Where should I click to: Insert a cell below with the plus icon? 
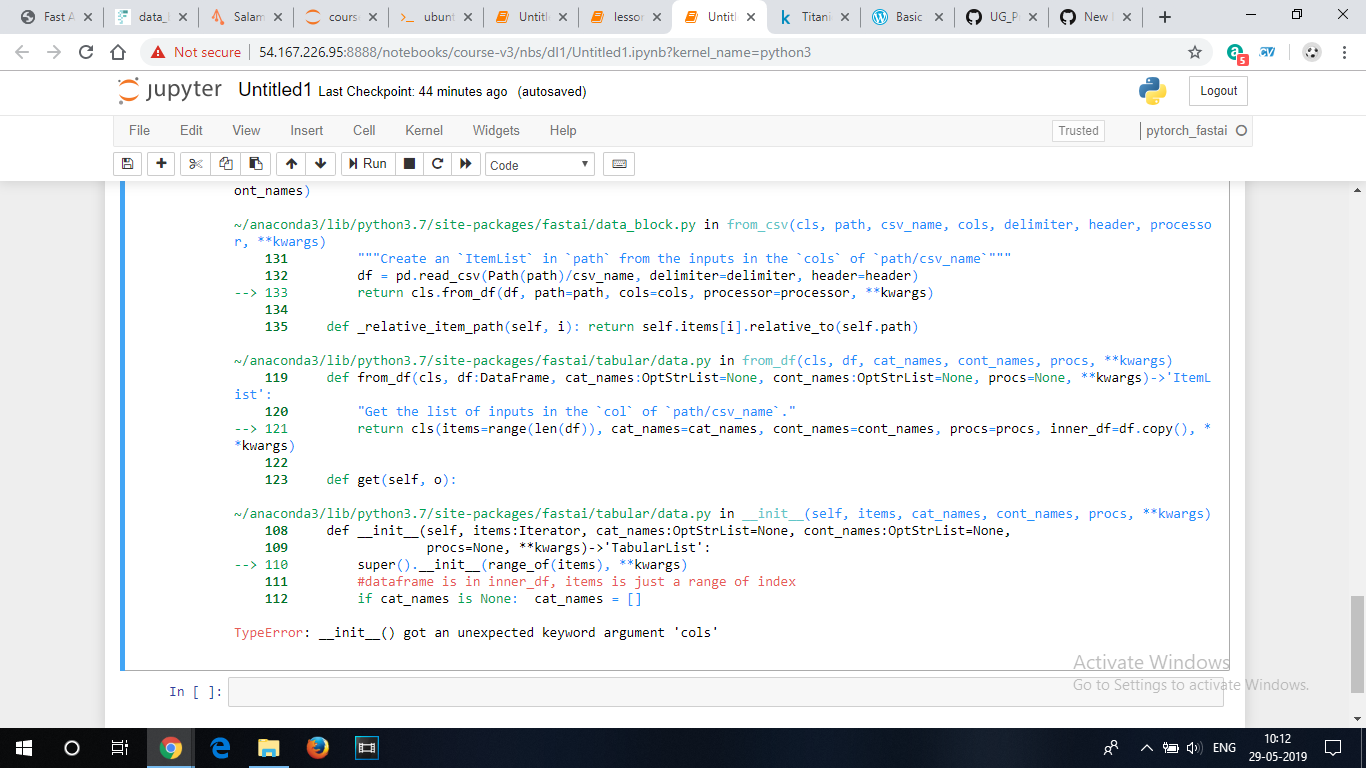pos(161,164)
